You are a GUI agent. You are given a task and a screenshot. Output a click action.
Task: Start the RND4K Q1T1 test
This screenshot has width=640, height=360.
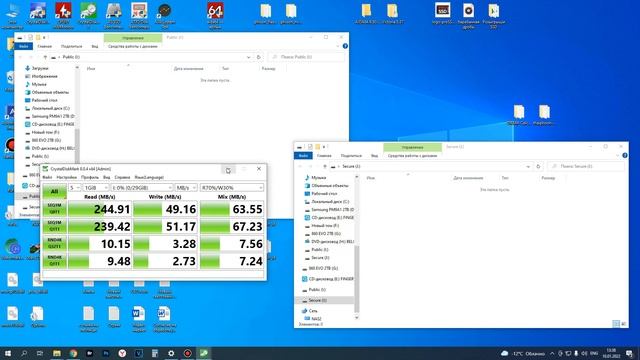[x=54, y=261]
